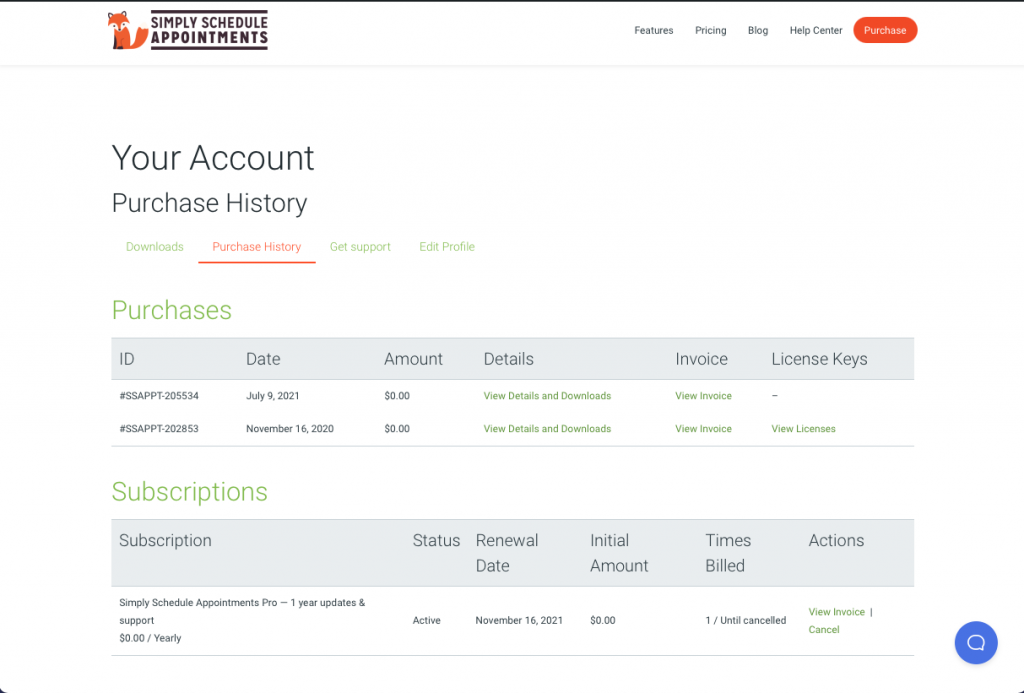View Invoice for November 16, 2020 purchase
The height and width of the screenshot is (693, 1024).
703,429
